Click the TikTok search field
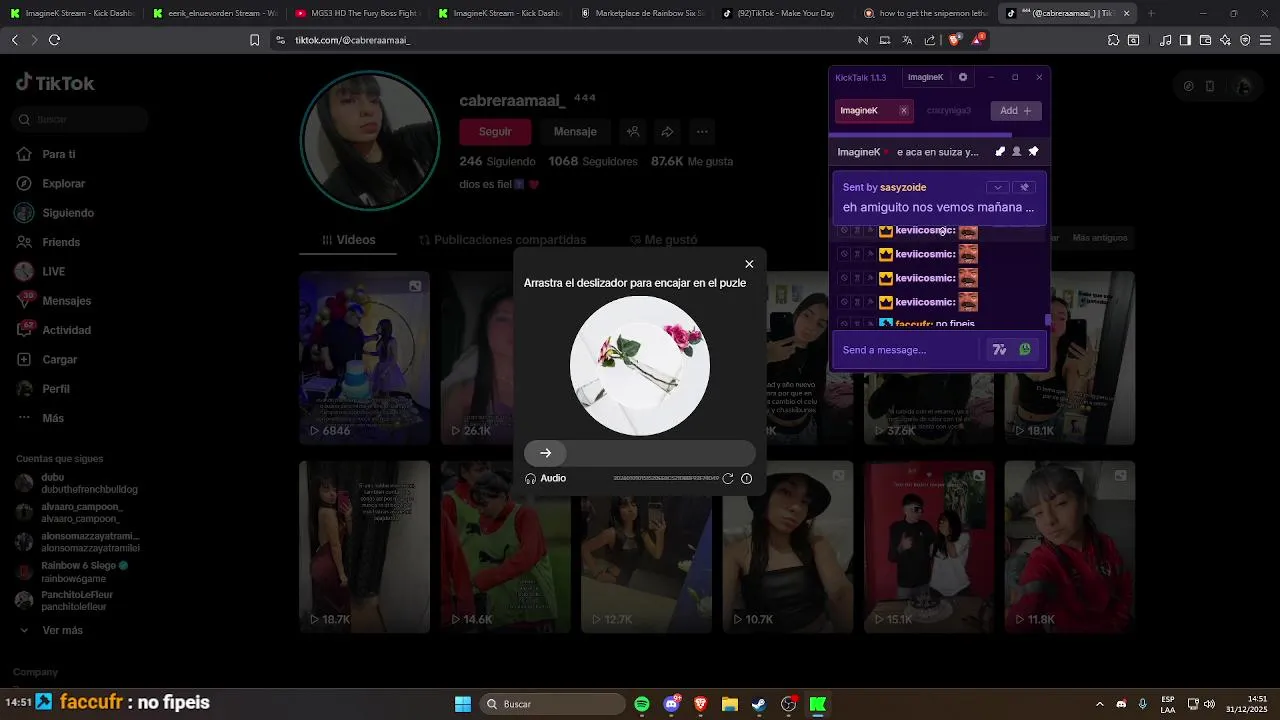 click(x=81, y=120)
